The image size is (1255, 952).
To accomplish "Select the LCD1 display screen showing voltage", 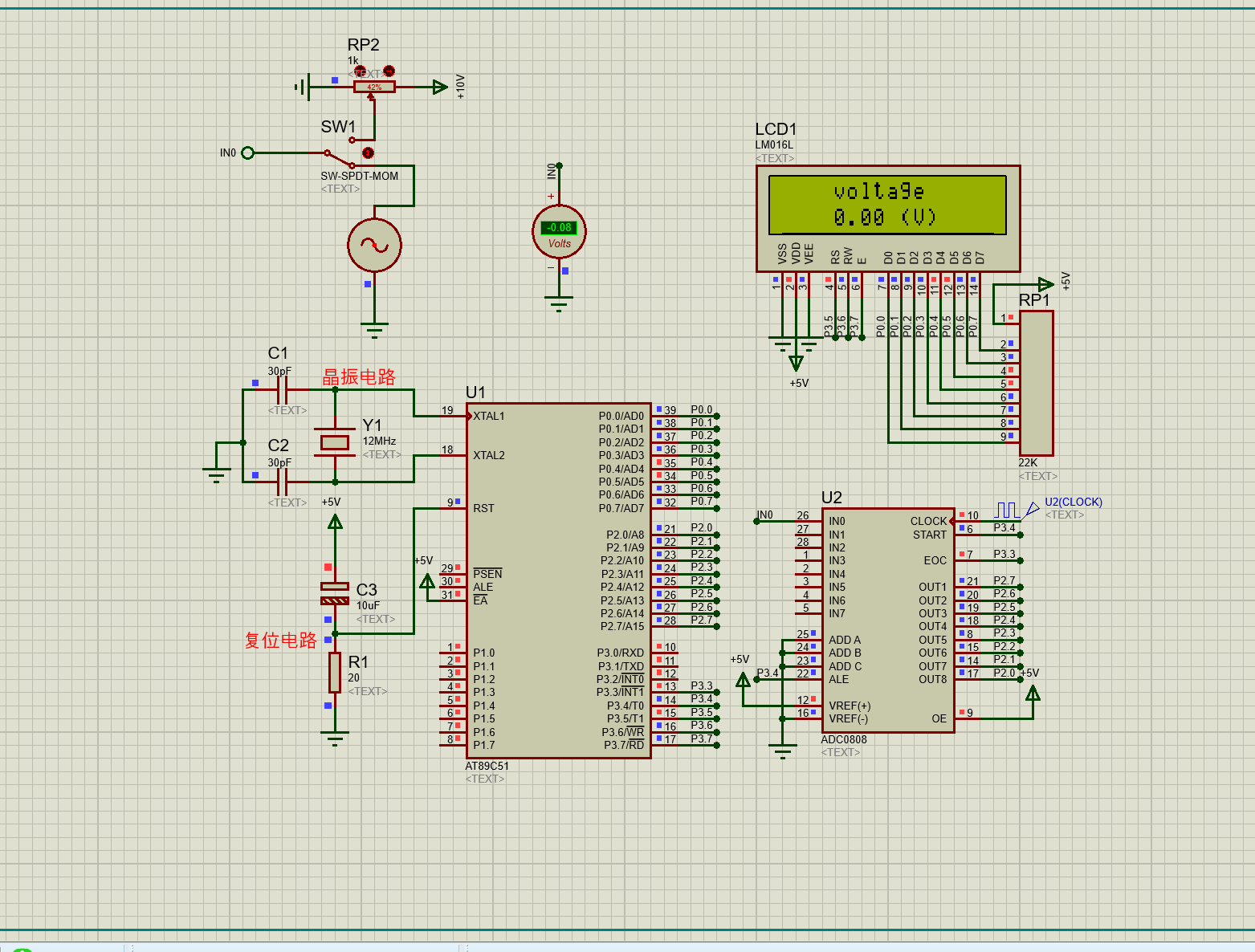I will (887, 204).
